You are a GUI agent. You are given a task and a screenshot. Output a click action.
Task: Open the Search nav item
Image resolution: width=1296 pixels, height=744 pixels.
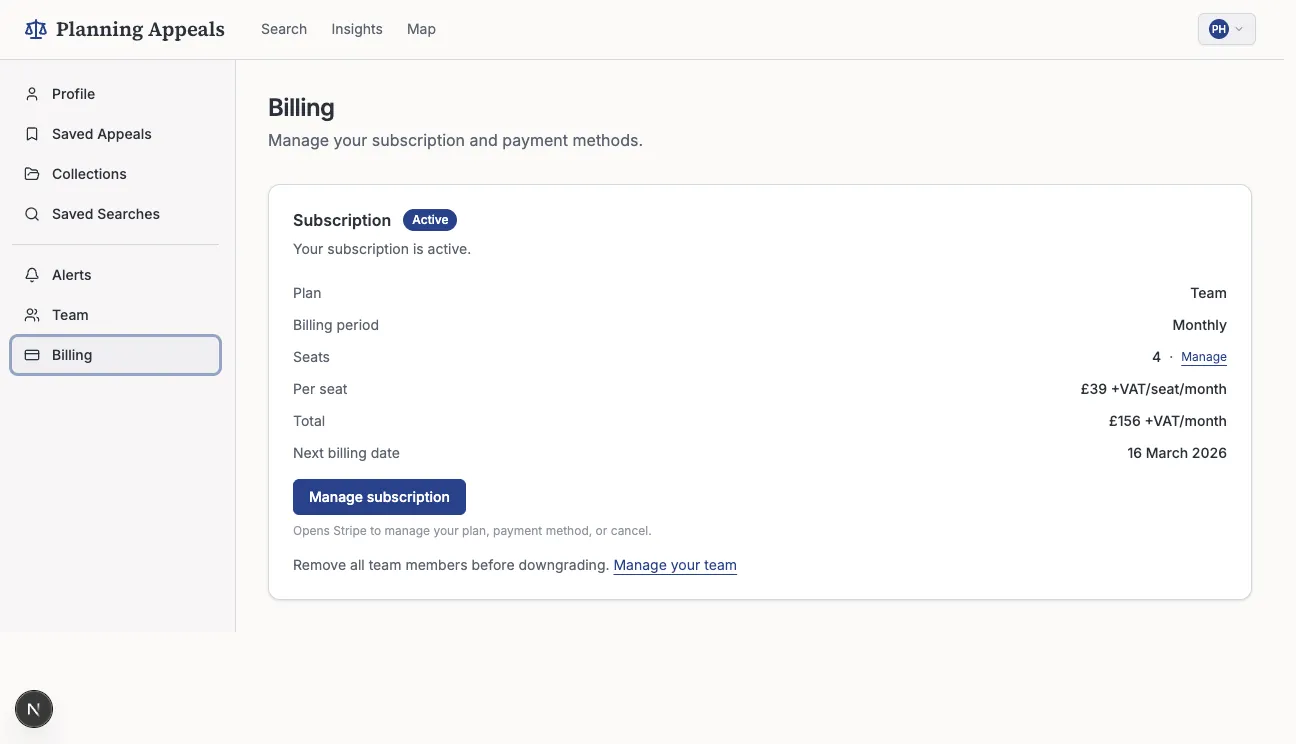click(283, 29)
